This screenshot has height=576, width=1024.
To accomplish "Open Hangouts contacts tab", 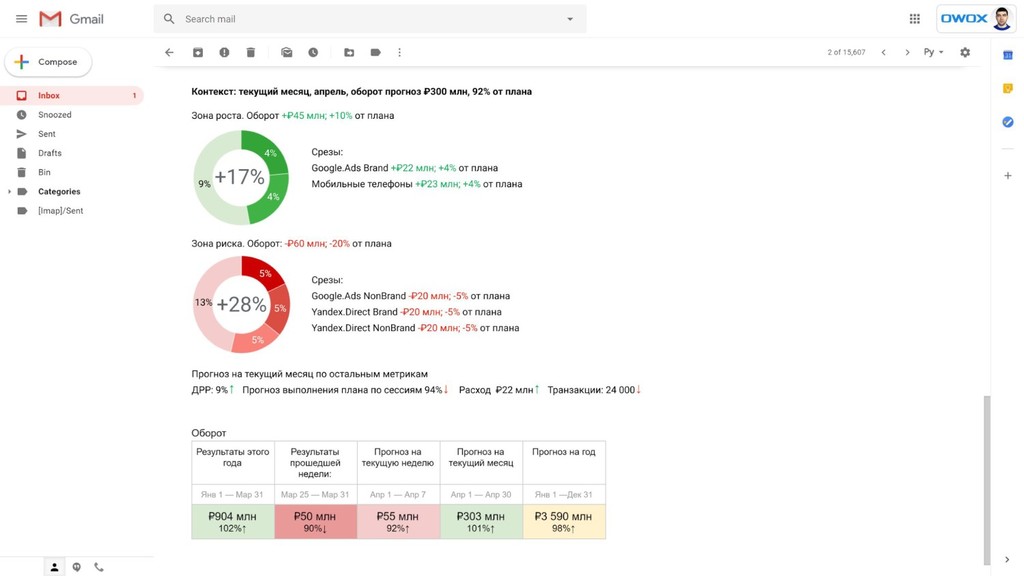I will coord(54,567).
